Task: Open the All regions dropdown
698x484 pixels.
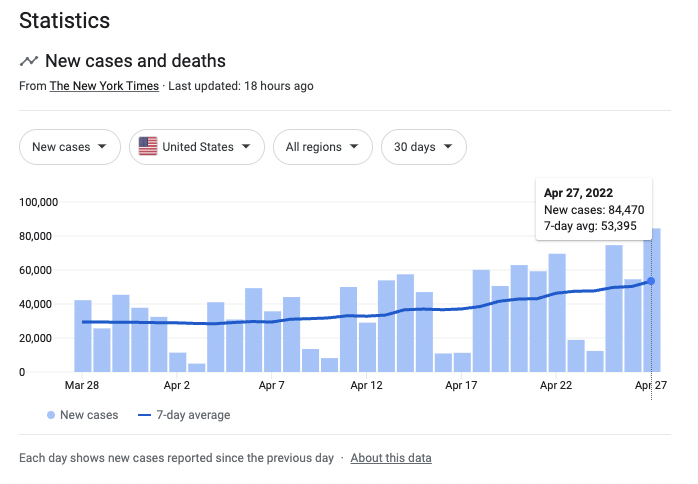Action: click(322, 147)
